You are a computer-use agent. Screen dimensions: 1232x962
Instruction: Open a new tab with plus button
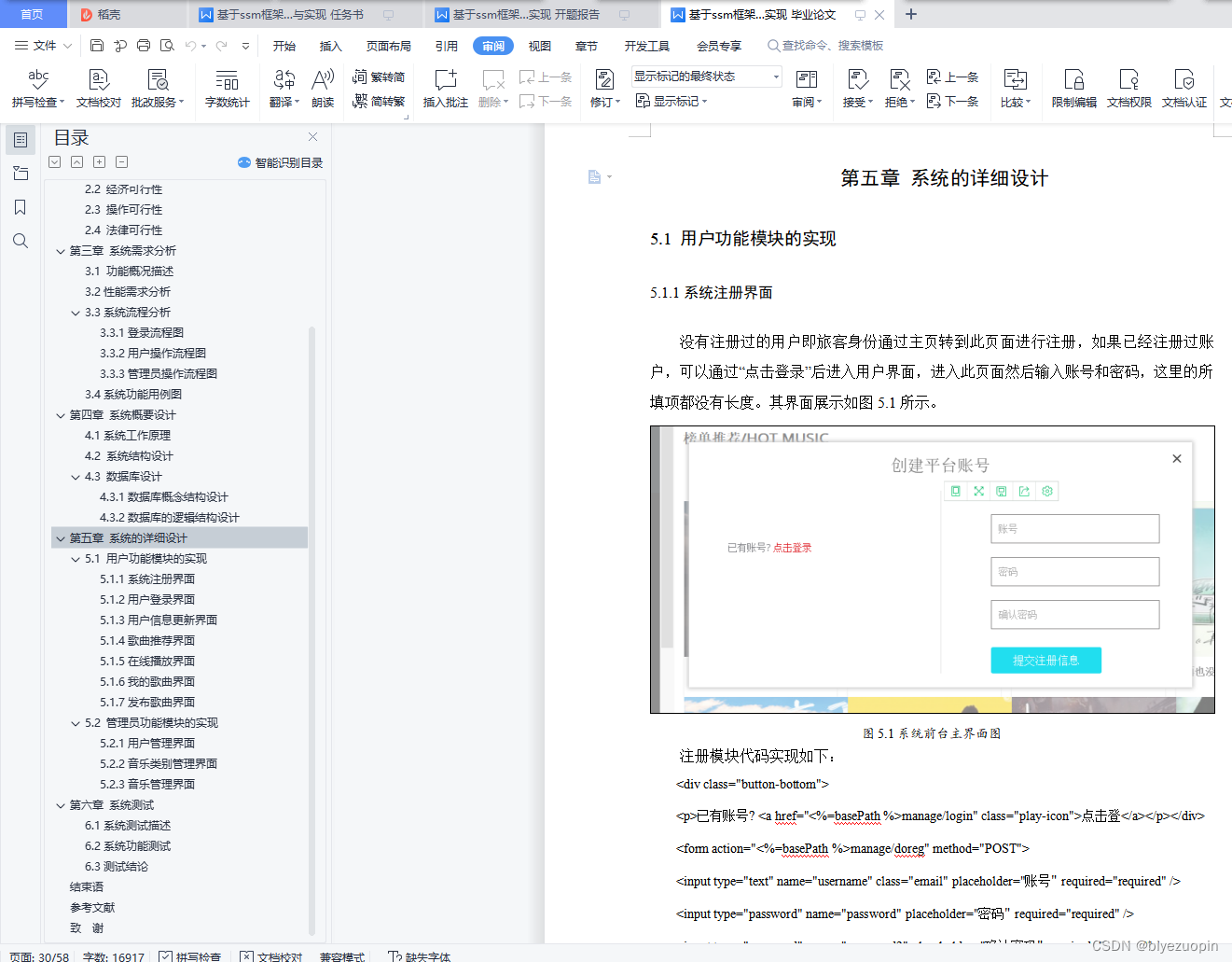(x=911, y=14)
